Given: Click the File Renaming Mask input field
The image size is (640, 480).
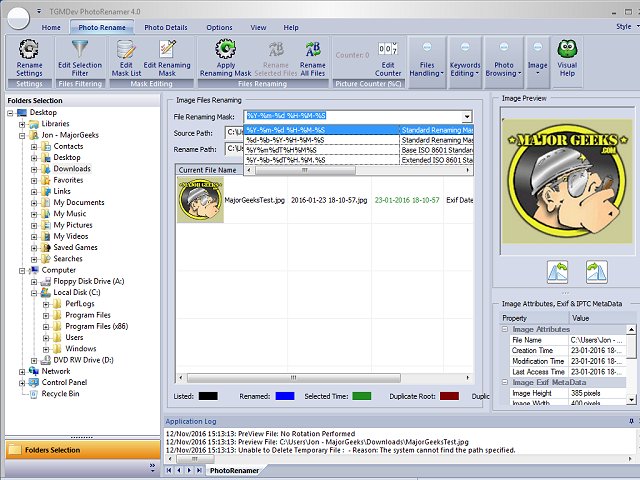Looking at the screenshot, I should 353,116.
